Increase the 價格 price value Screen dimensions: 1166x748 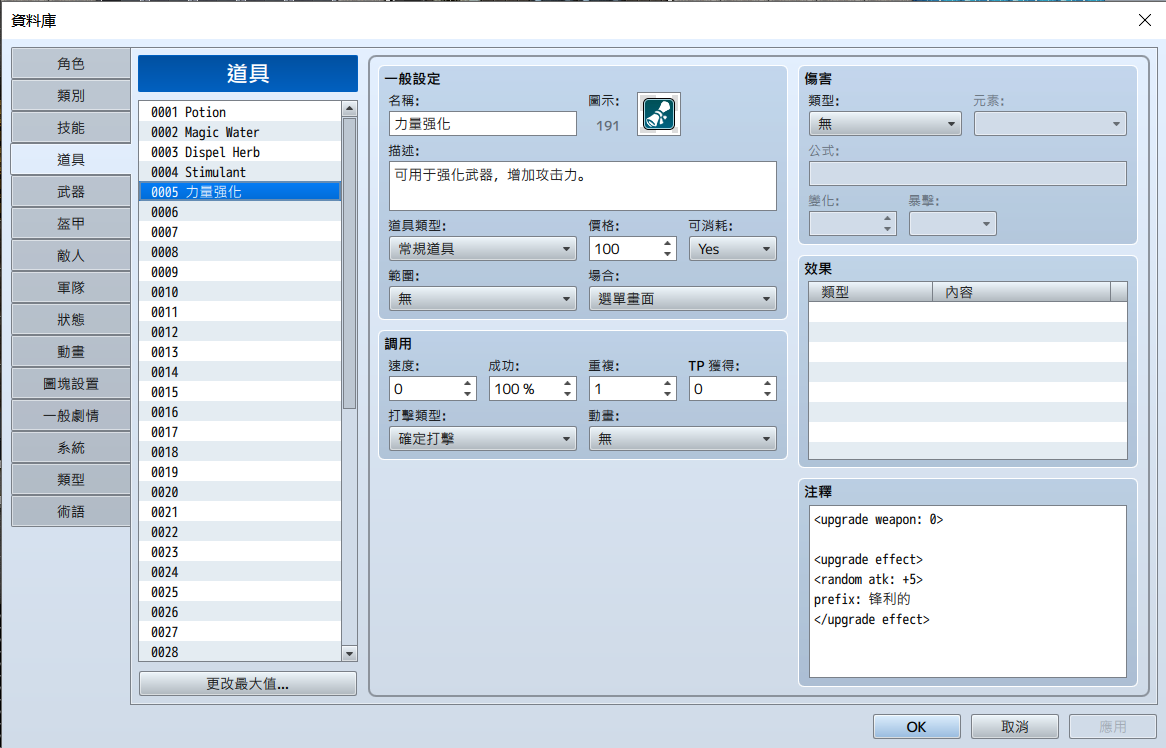click(667, 243)
